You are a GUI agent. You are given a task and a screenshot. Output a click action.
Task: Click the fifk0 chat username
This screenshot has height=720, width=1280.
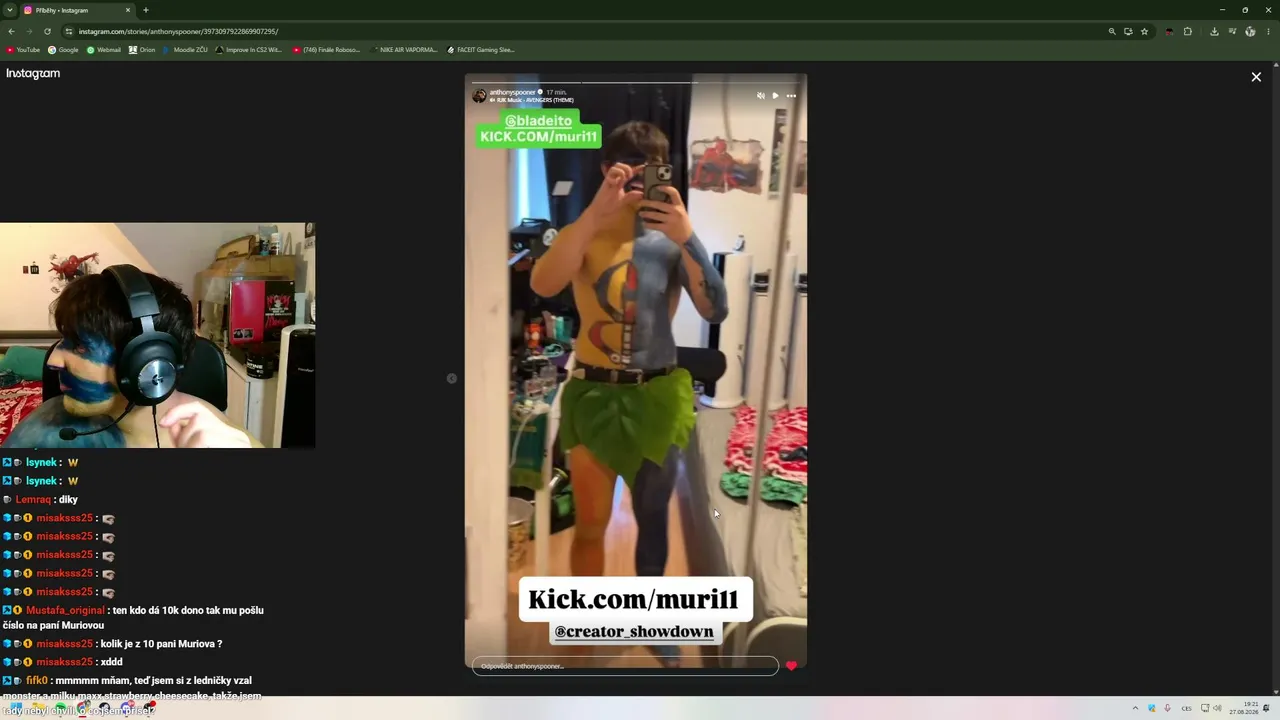(37, 681)
